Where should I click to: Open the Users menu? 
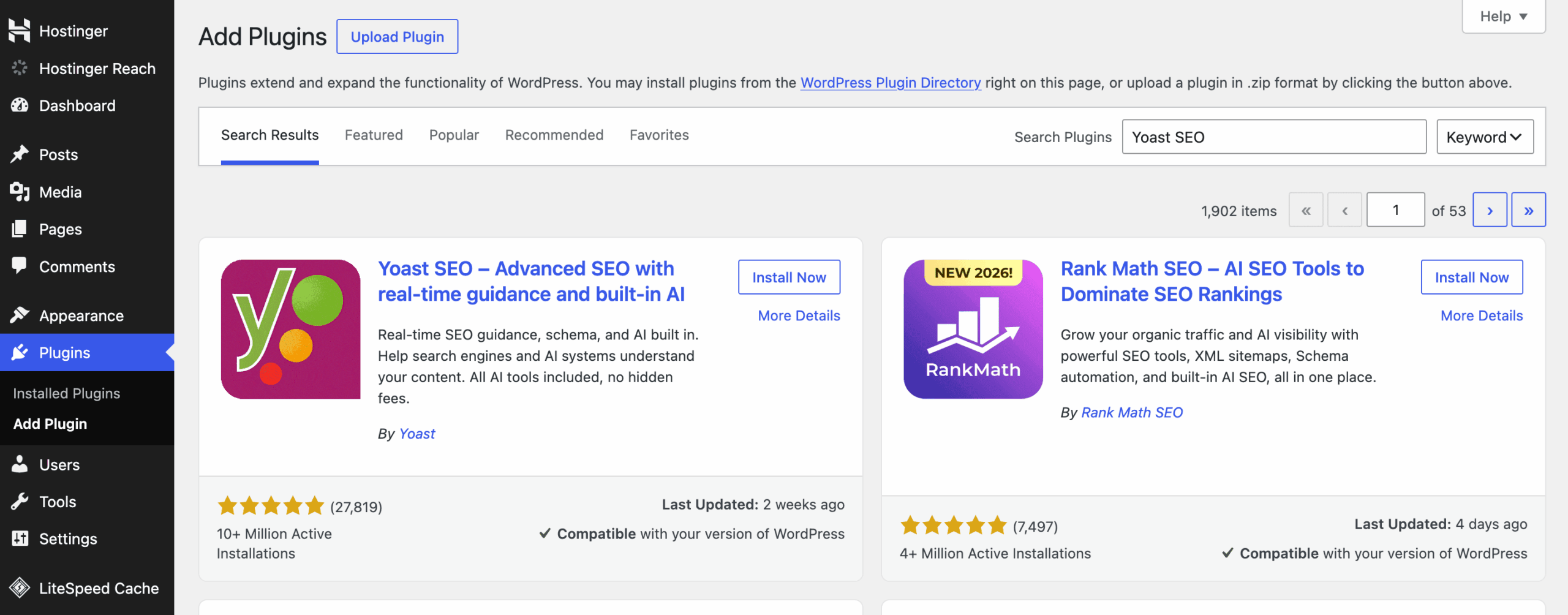(x=87, y=464)
